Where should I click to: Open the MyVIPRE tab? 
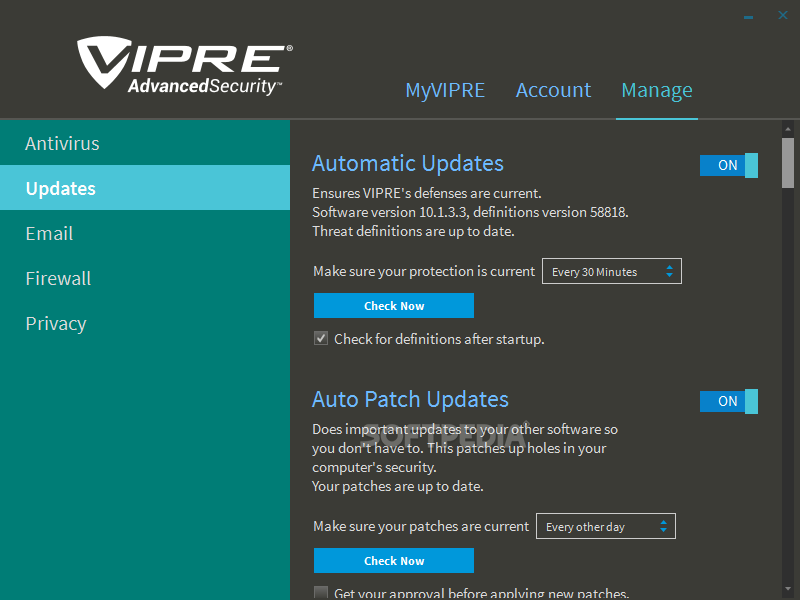tap(445, 90)
